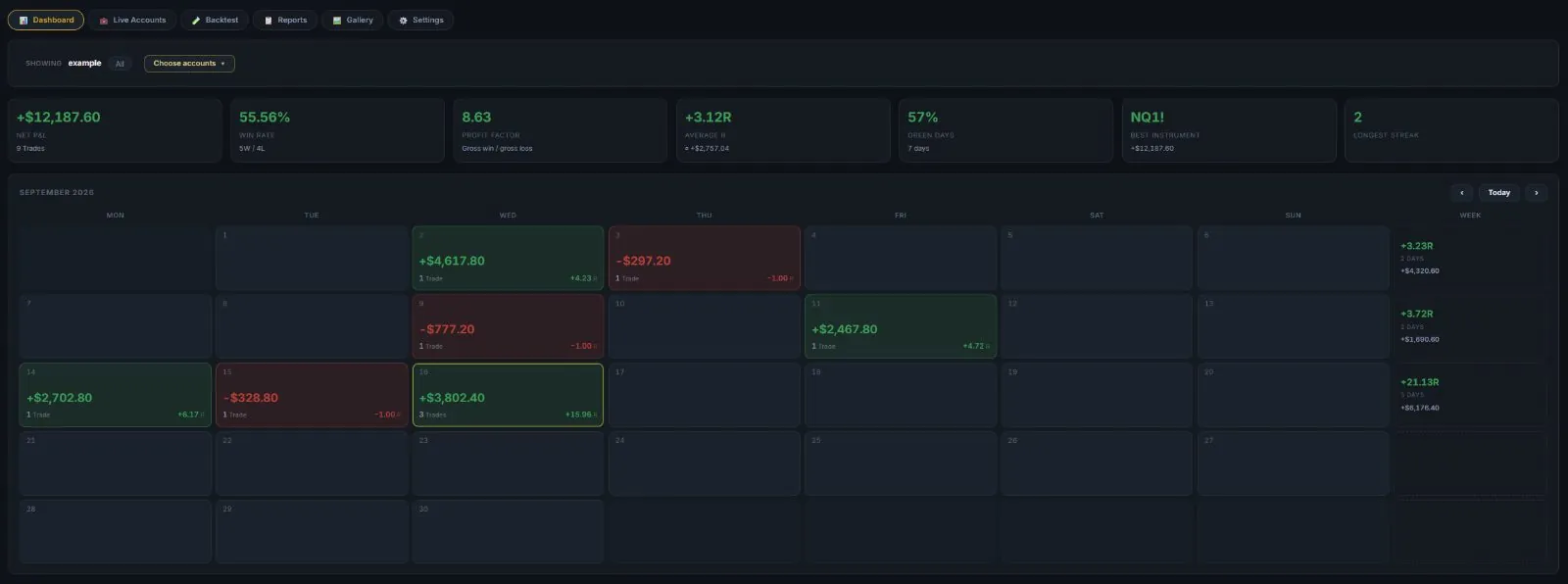This screenshot has width=1568, height=584.
Task: Select the +3.12R average R value
Action: click(x=708, y=118)
